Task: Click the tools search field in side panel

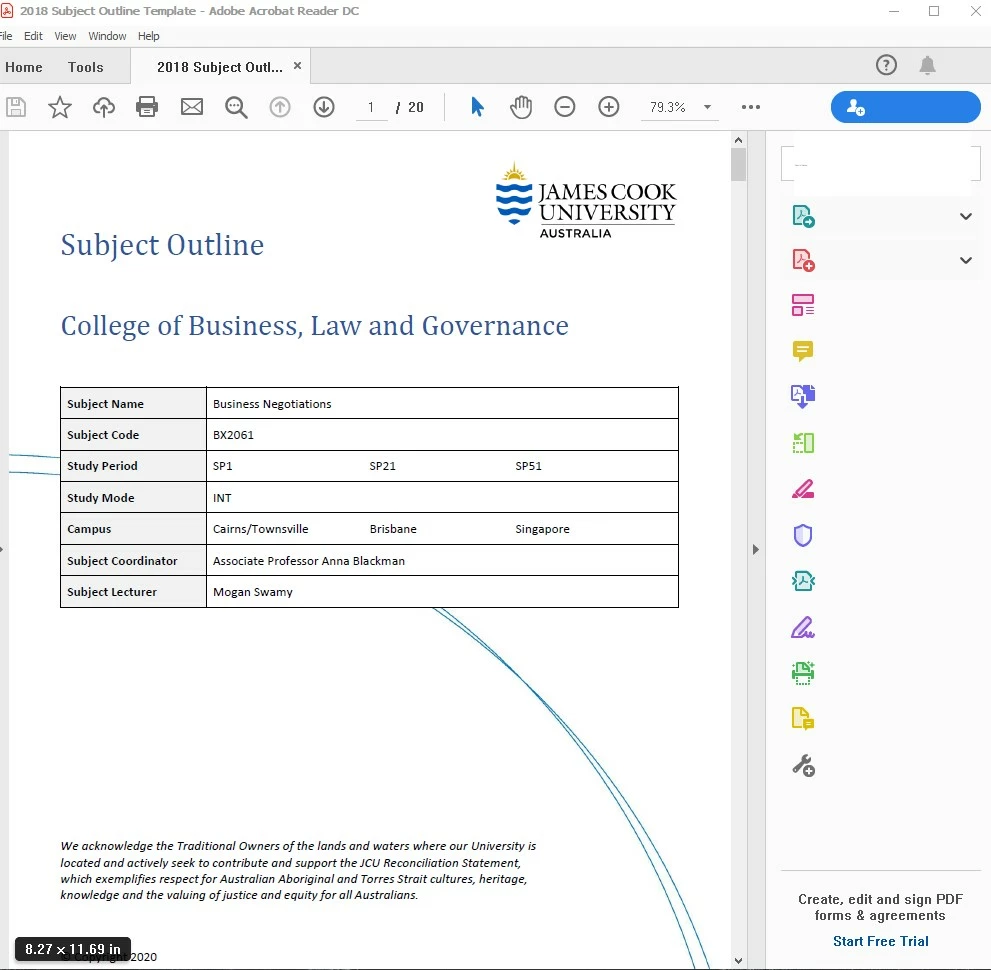Action: [880, 164]
